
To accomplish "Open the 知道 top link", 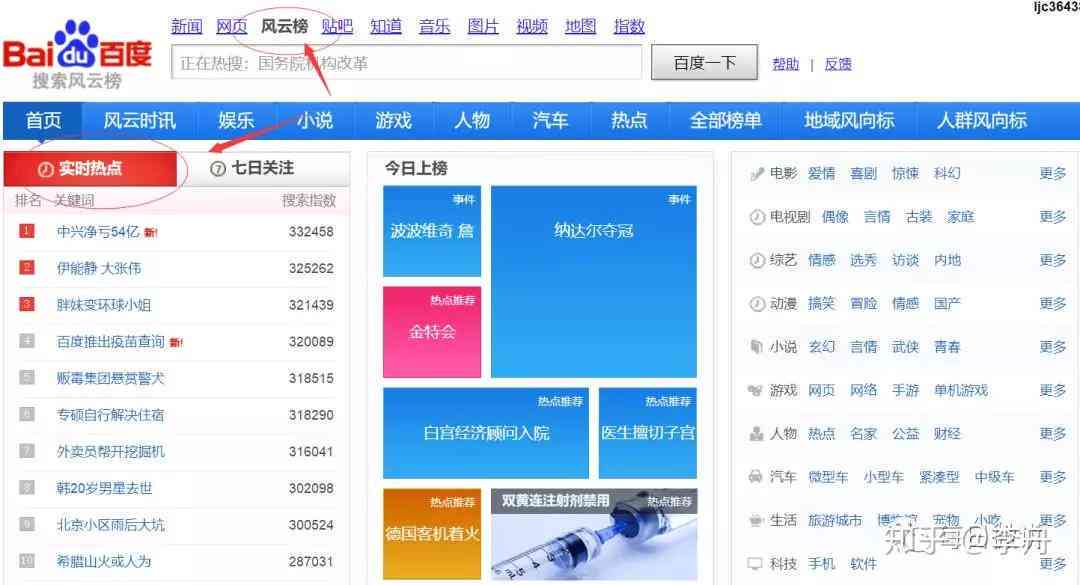I will point(386,26).
